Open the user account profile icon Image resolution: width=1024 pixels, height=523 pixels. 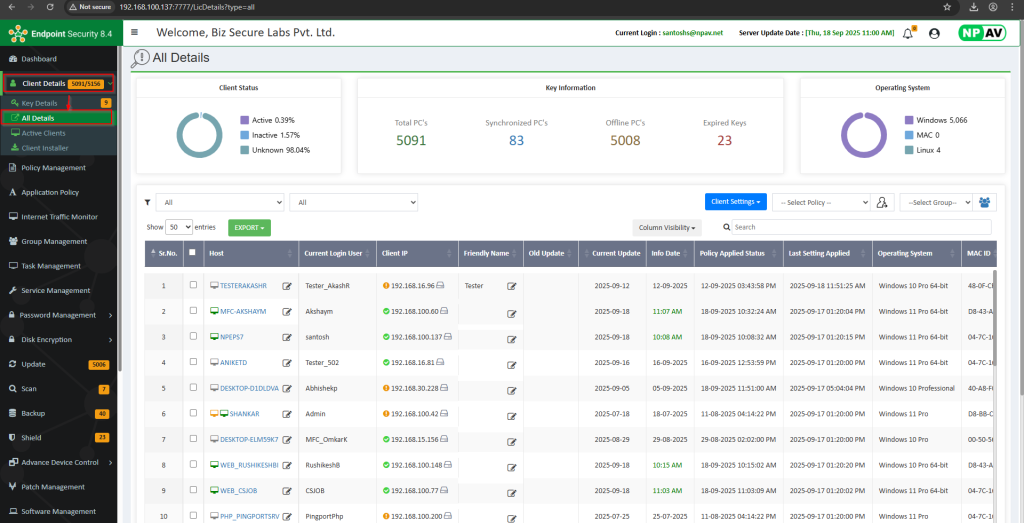[x=934, y=33]
